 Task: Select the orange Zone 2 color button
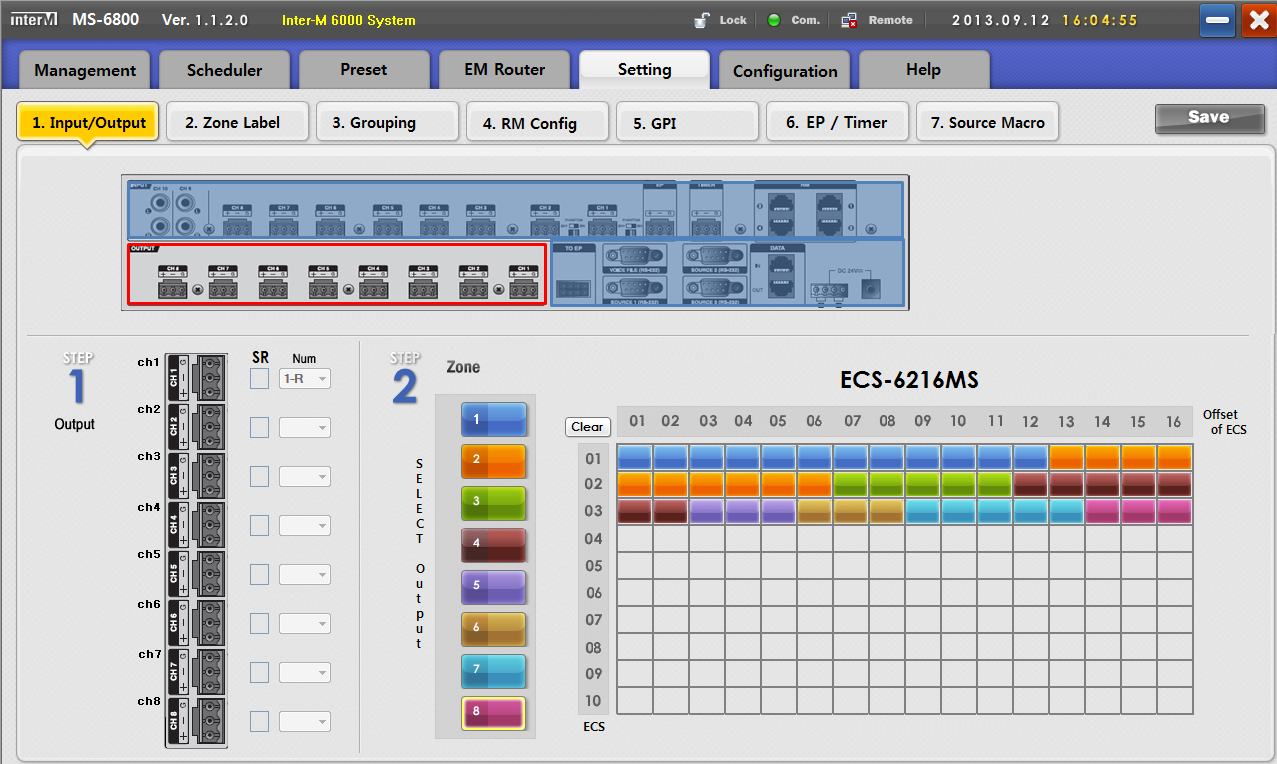[493, 461]
